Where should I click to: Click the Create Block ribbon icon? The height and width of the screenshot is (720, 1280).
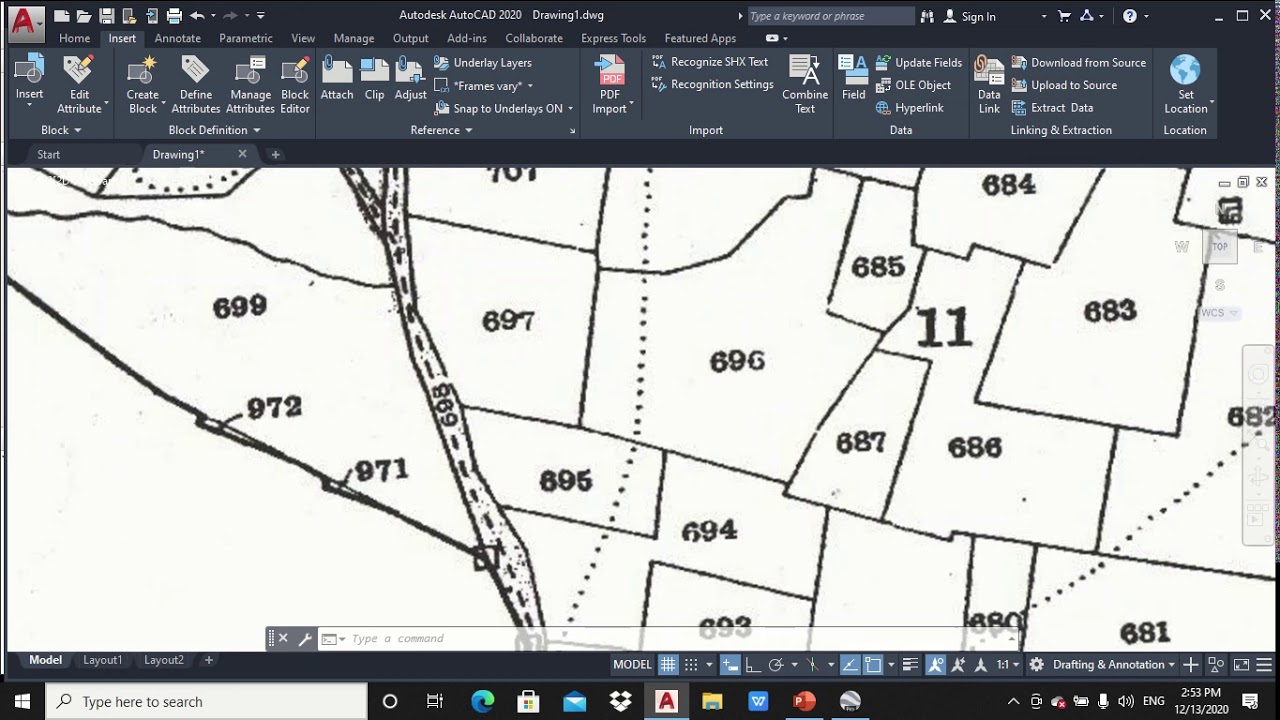point(143,84)
